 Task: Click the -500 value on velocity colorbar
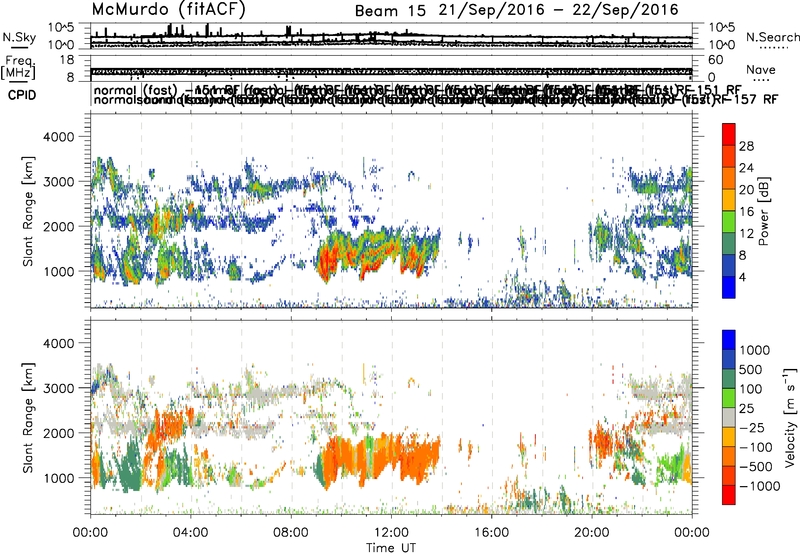tap(756, 467)
